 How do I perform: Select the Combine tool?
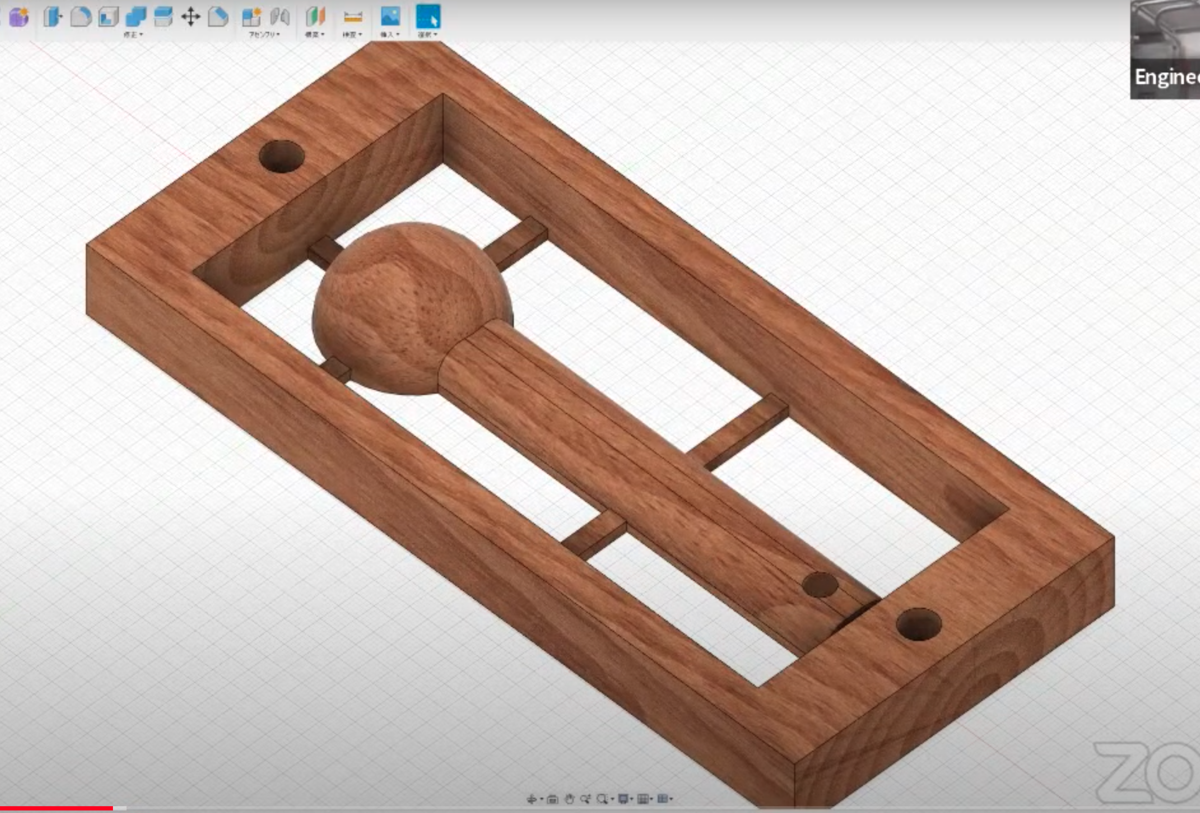(x=136, y=16)
